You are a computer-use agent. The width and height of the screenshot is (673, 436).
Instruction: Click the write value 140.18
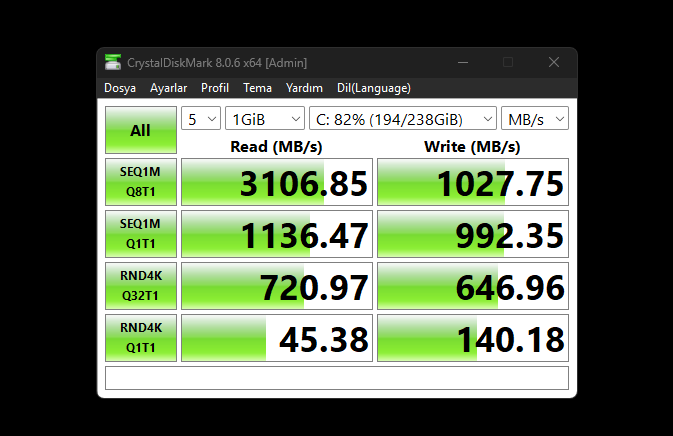(x=473, y=338)
